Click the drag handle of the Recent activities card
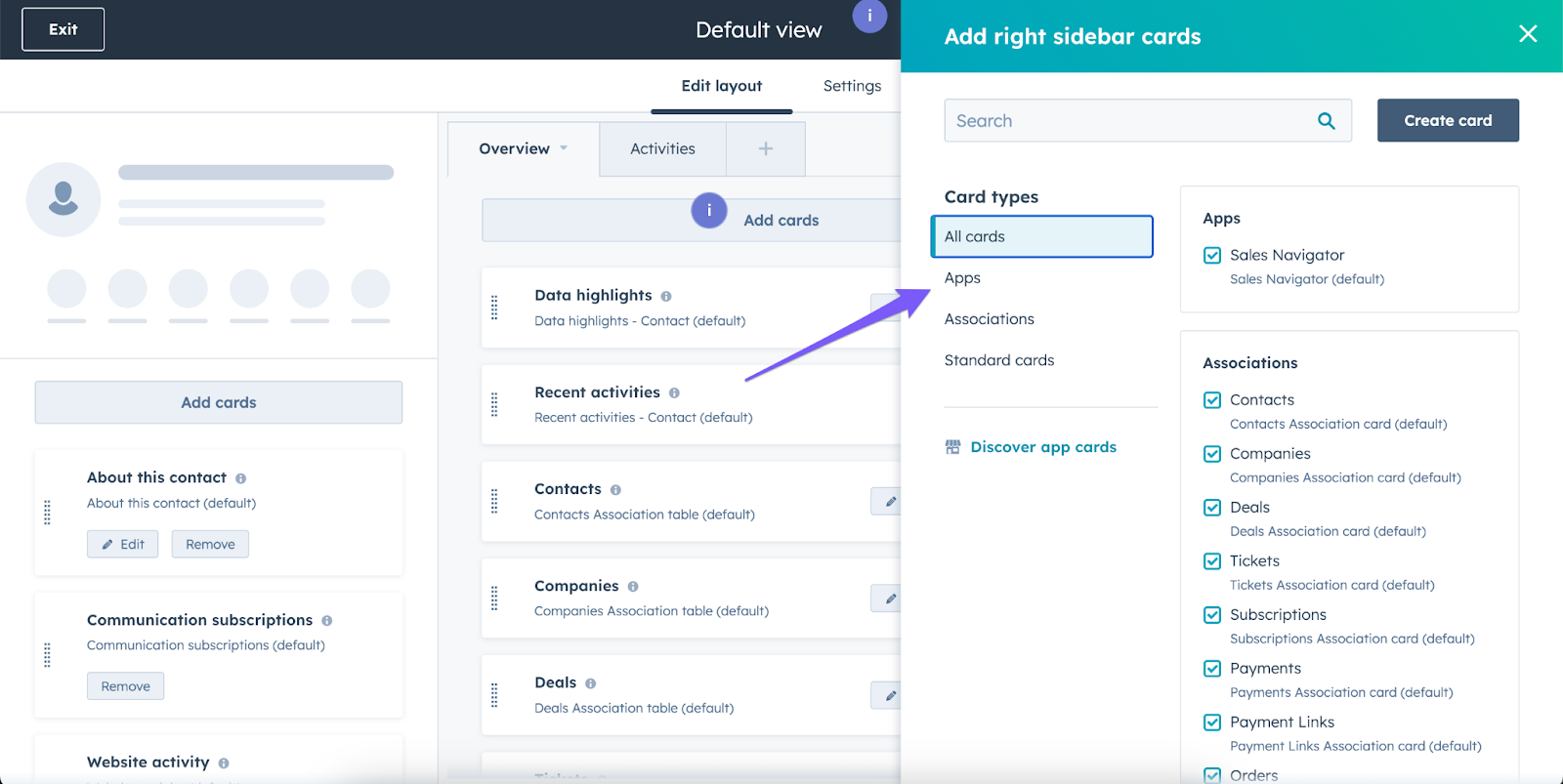 [x=494, y=404]
